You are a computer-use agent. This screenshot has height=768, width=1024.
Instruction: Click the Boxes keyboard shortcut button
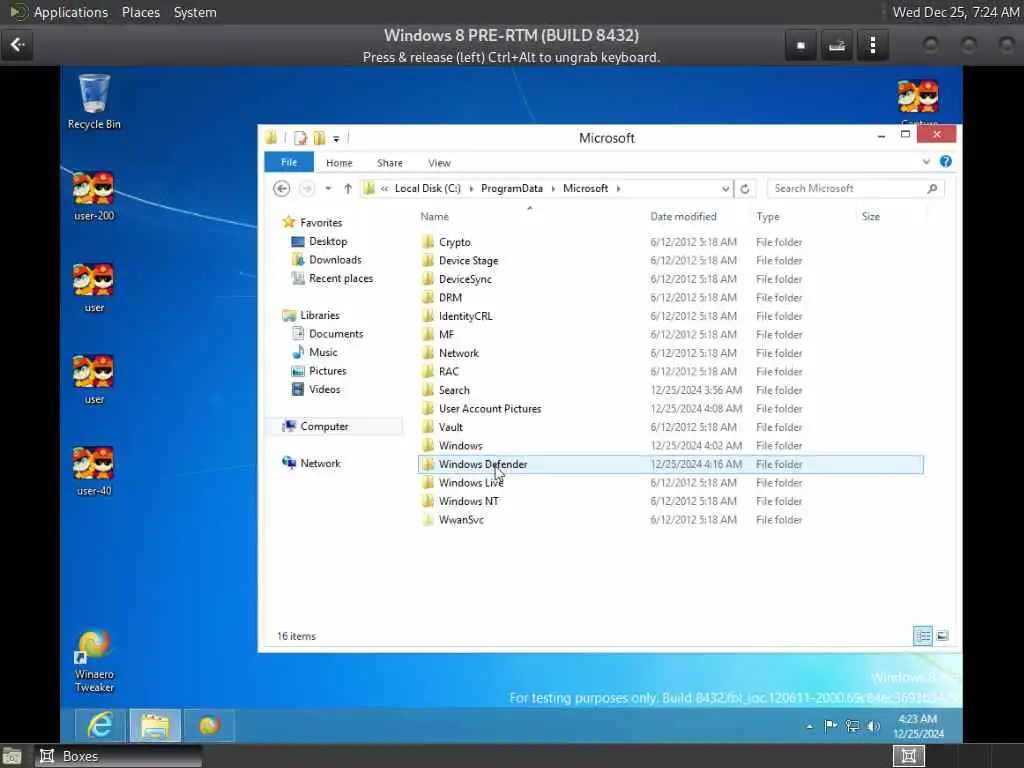tap(837, 45)
